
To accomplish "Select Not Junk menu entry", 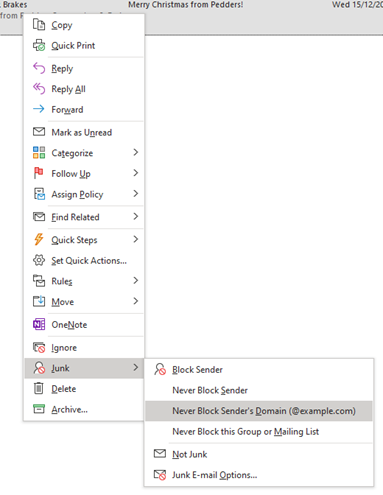I will pyautogui.click(x=259, y=454).
